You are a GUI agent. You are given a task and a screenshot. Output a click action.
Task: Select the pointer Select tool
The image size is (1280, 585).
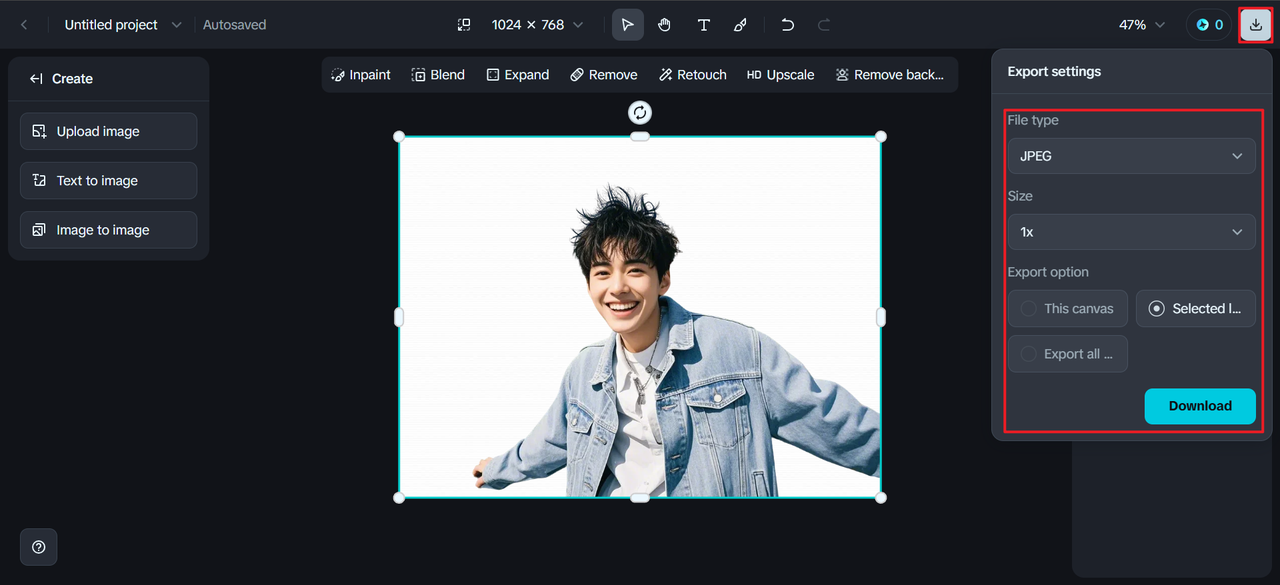coord(627,25)
